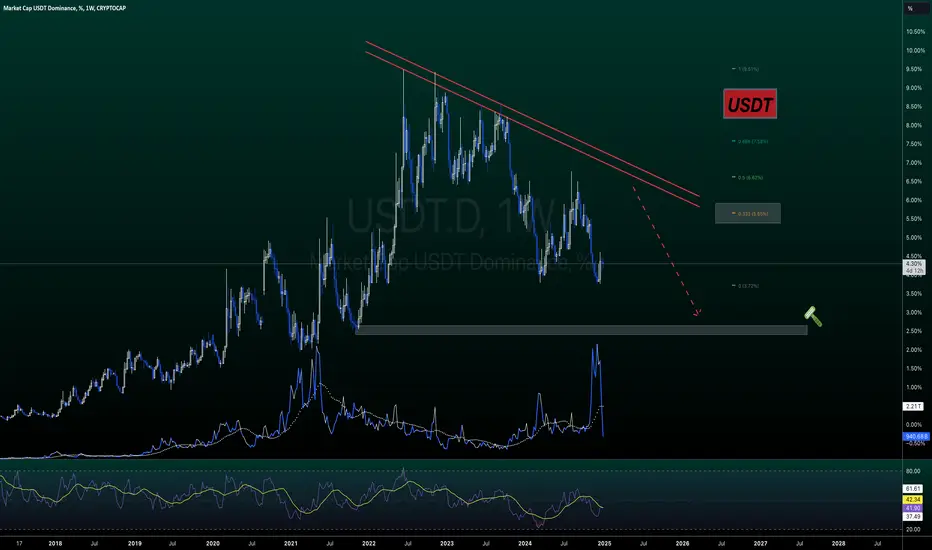Image resolution: width=932 pixels, height=550 pixels.
Task: Click the 0.5 Fibonacci level label
Action: pyautogui.click(x=748, y=177)
